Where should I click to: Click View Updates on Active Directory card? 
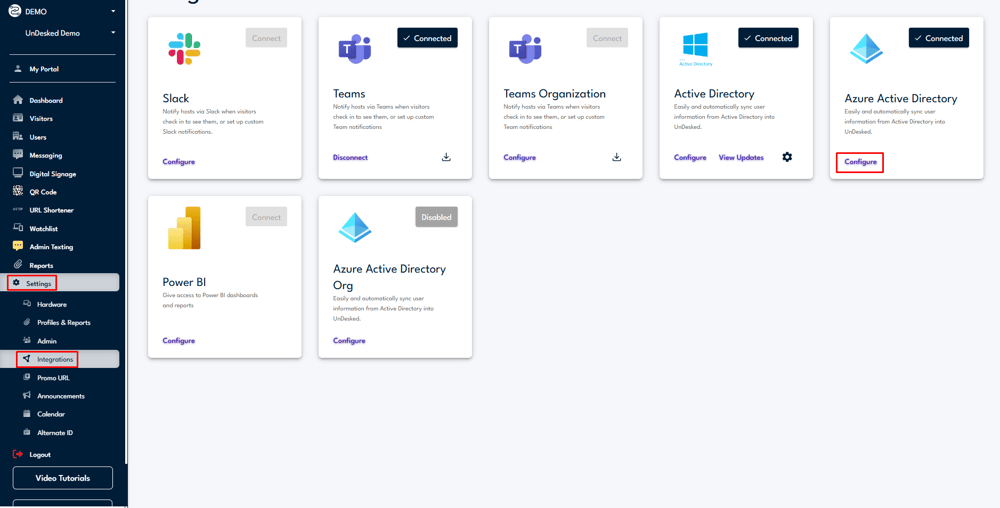click(741, 158)
